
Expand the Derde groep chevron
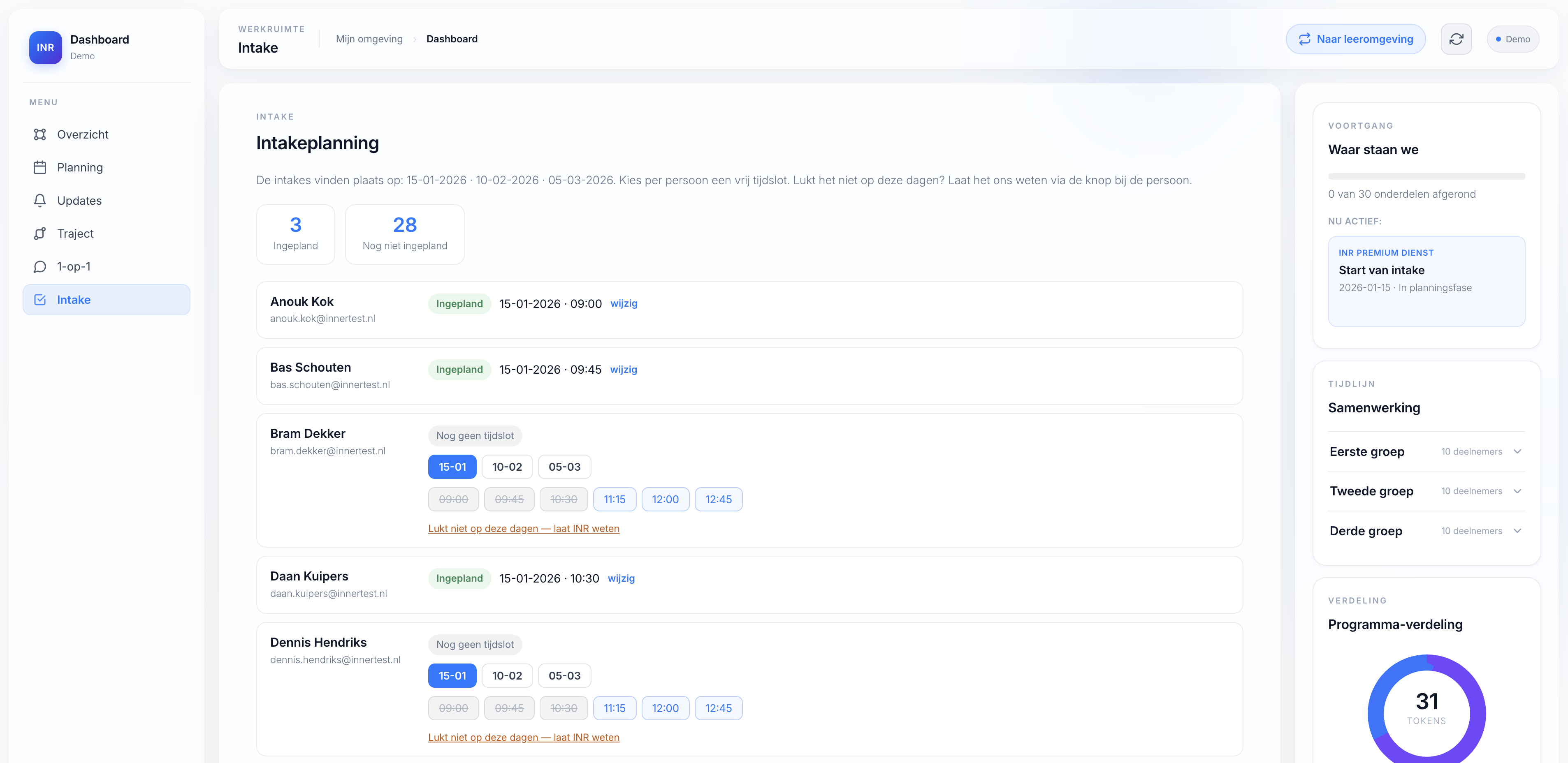coord(1517,531)
